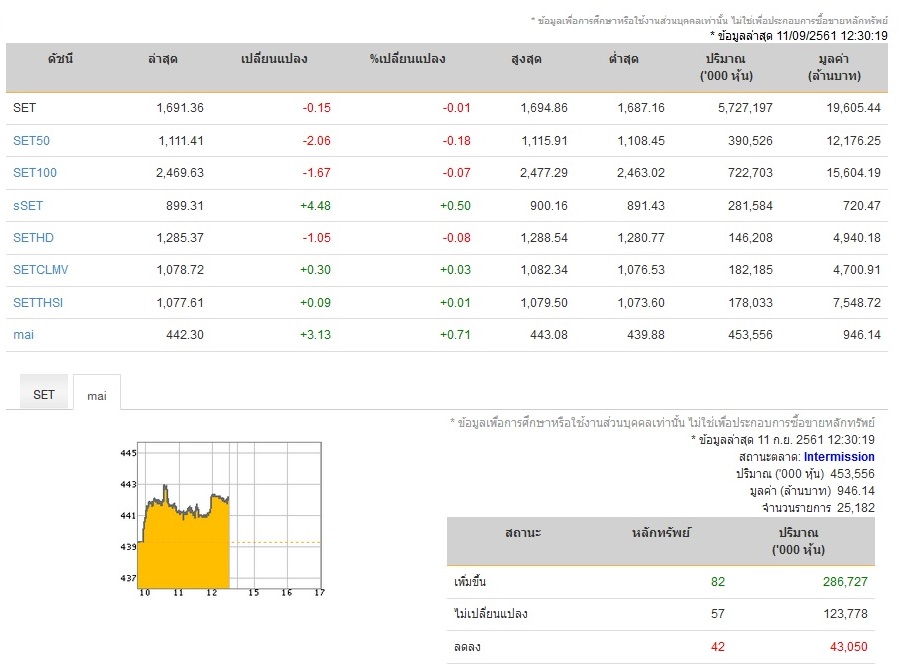899x671 pixels.
Task: Click the ลดลง decliners count 42
Action: pos(718,647)
